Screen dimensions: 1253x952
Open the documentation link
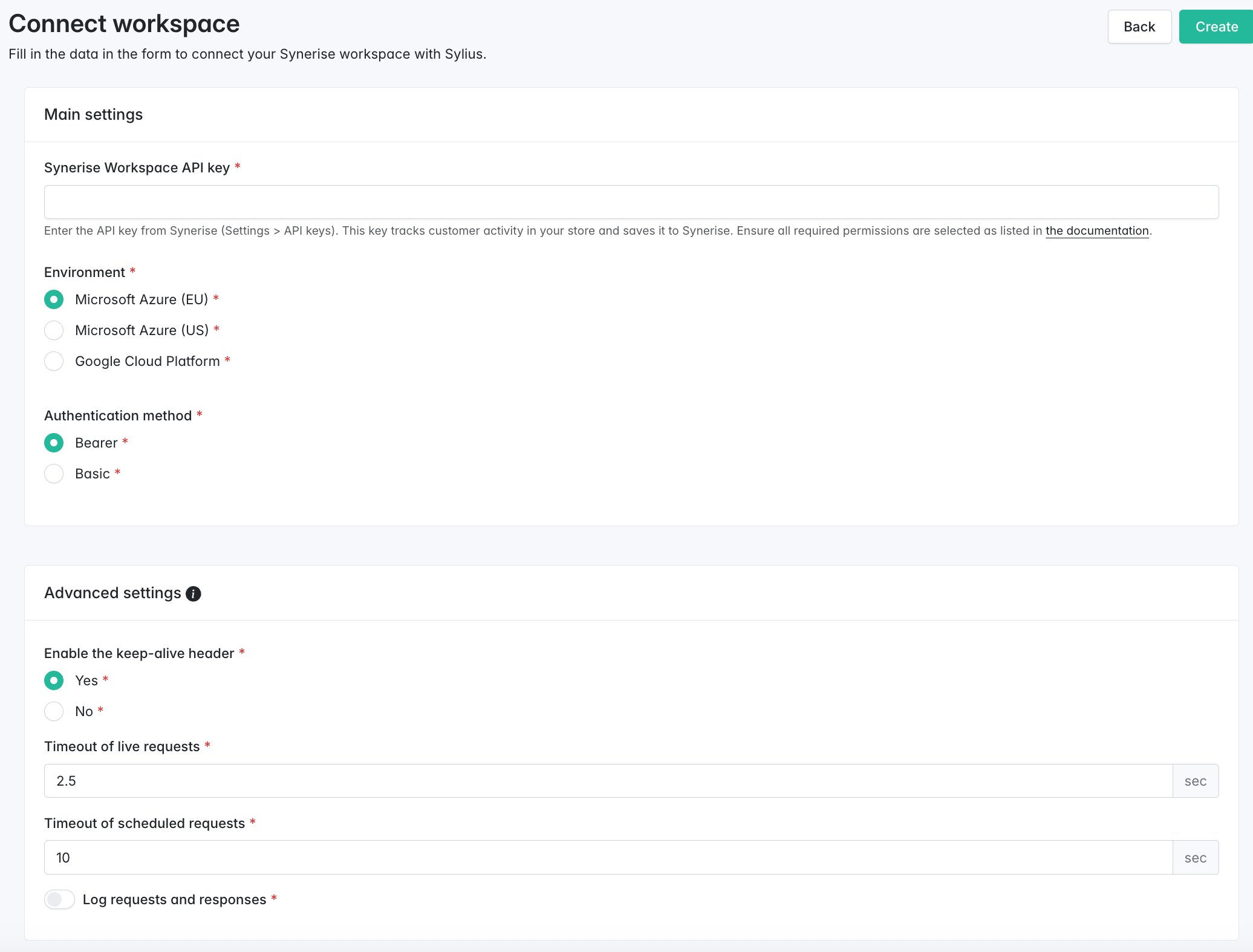click(x=1097, y=230)
